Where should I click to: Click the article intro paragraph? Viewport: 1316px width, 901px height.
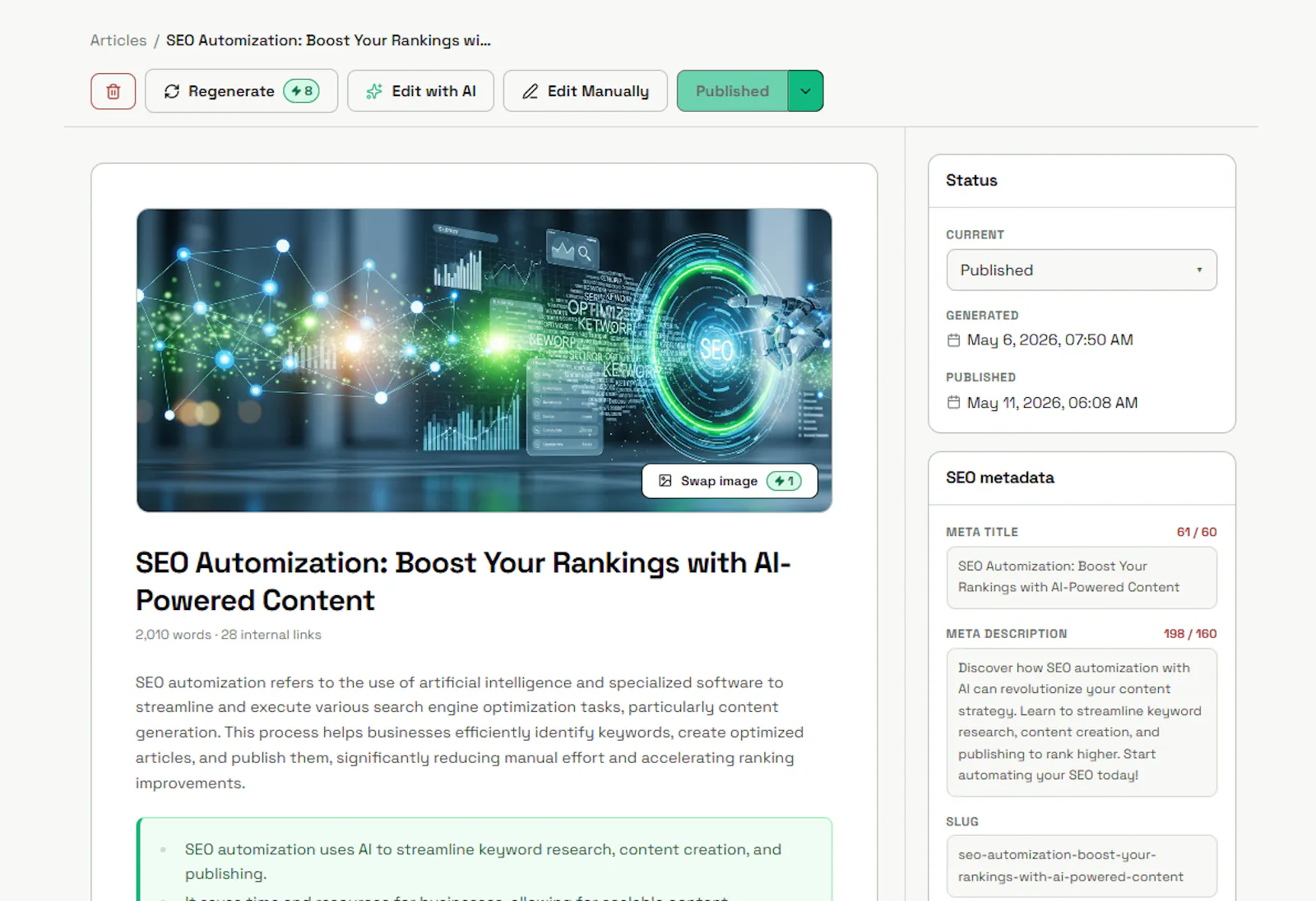[x=470, y=732]
